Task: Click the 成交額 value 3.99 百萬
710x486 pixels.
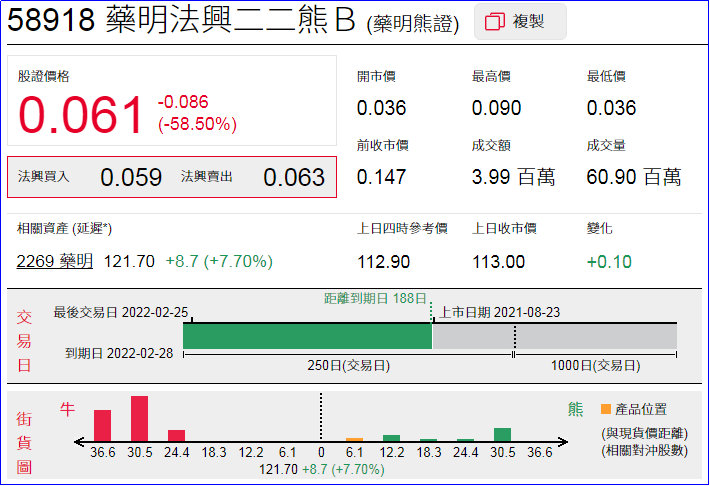Action: pos(513,177)
